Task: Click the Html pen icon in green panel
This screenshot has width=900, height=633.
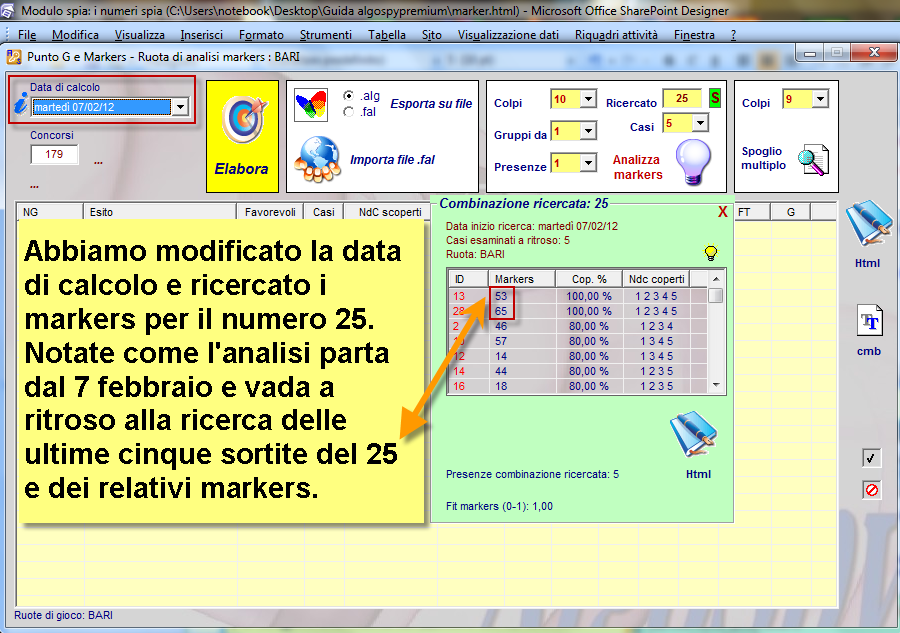Action: 694,434
